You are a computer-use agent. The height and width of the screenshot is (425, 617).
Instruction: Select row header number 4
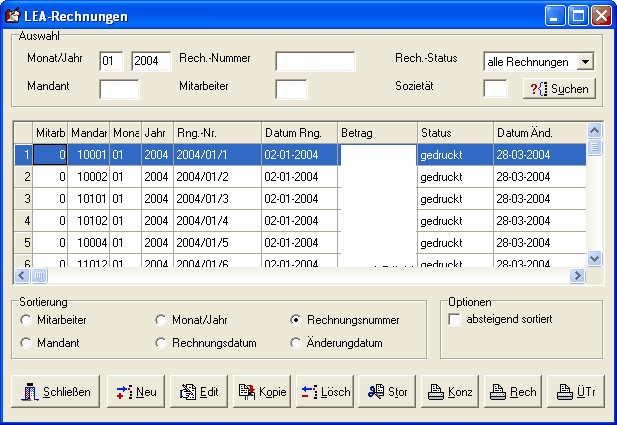coord(24,221)
